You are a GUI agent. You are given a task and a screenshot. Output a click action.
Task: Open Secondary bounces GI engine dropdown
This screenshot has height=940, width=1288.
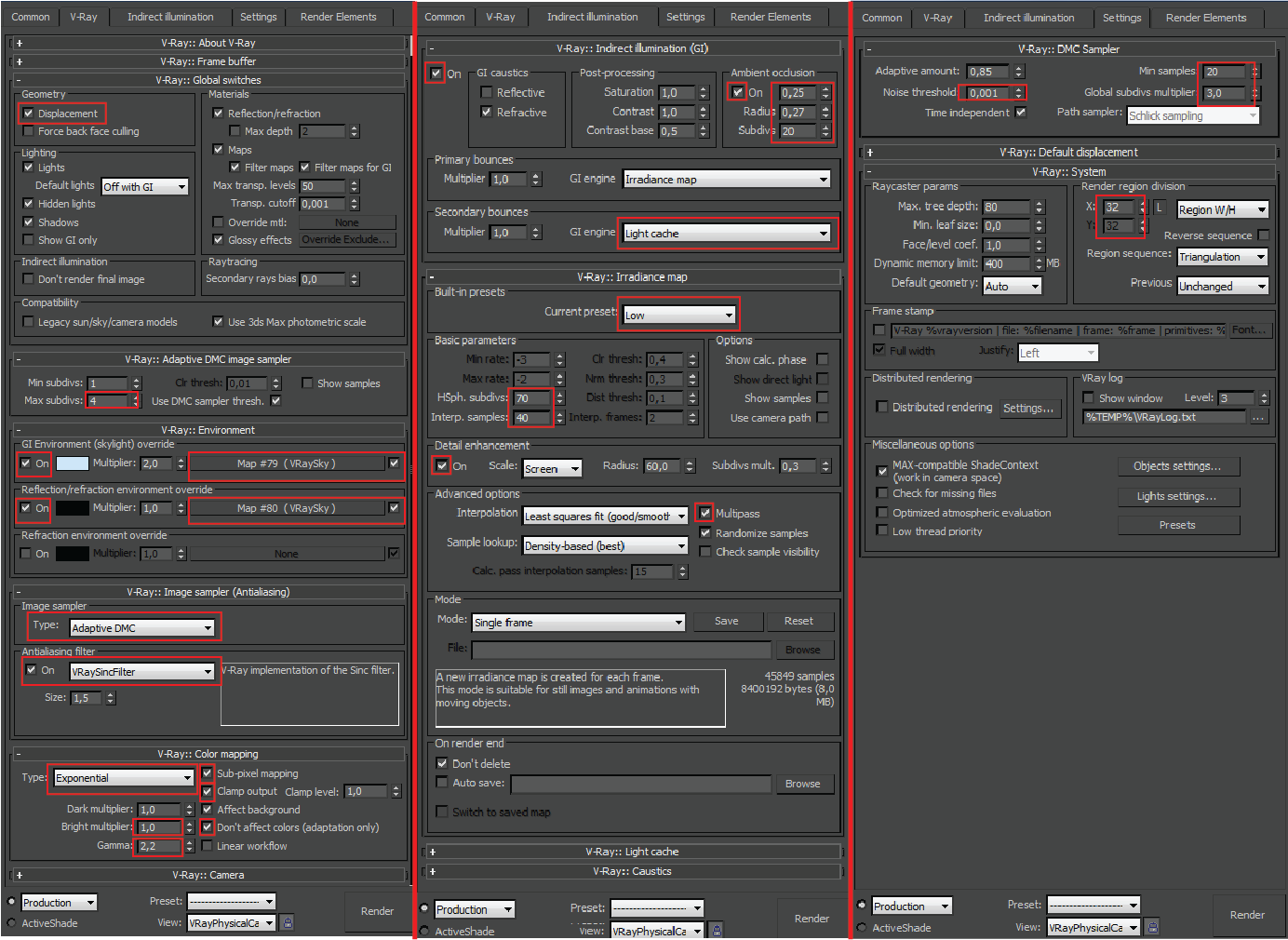coord(727,233)
